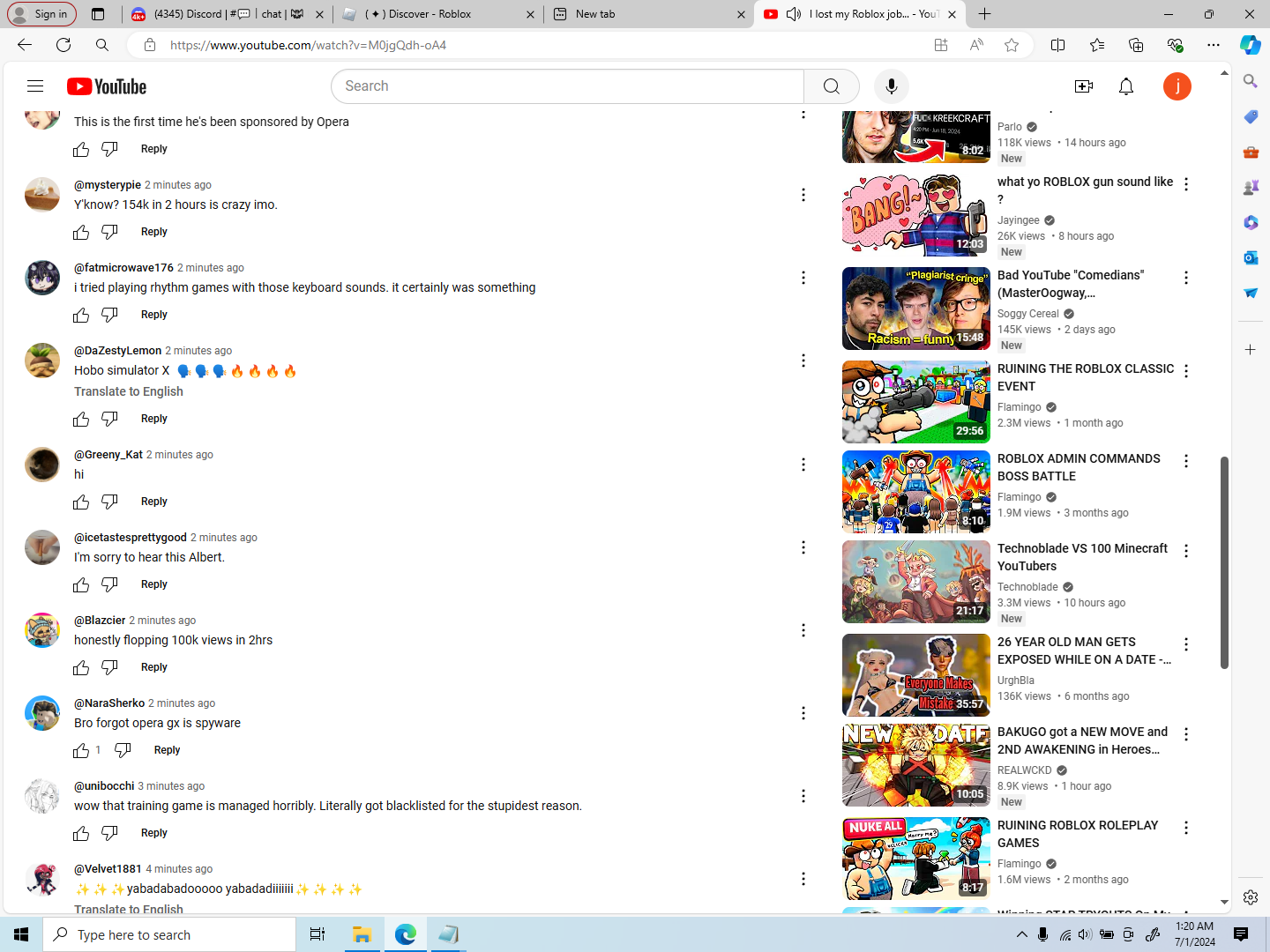Reply to @Greeny_Kat's comment

[154, 502]
